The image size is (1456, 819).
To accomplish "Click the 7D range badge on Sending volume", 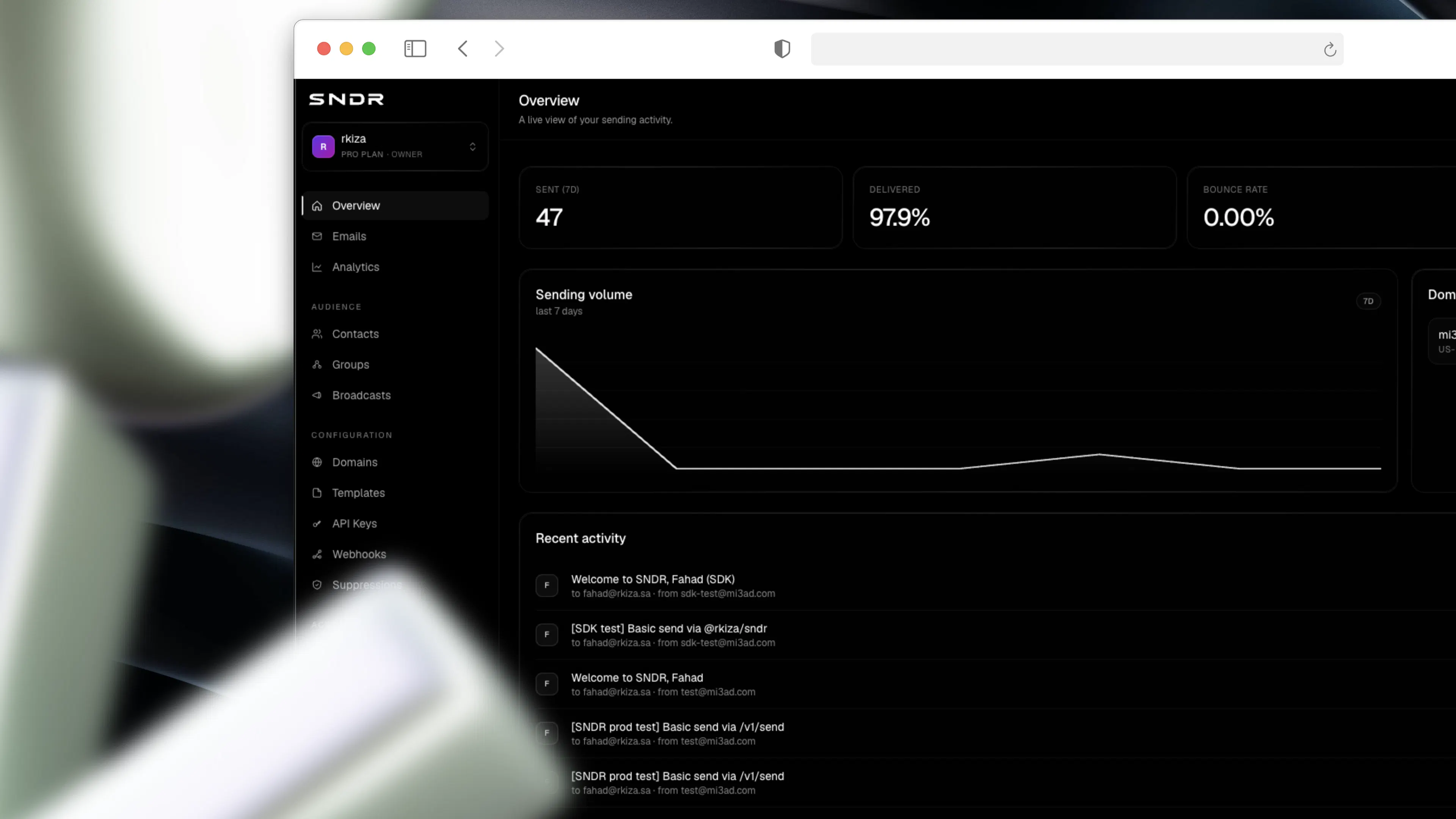I will pos(1368,301).
